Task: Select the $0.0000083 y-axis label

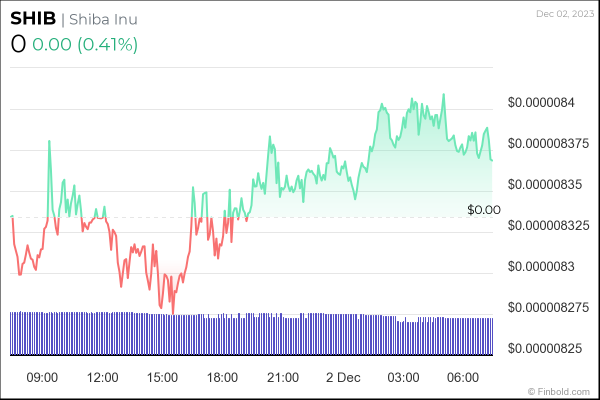Action: point(540,266)
